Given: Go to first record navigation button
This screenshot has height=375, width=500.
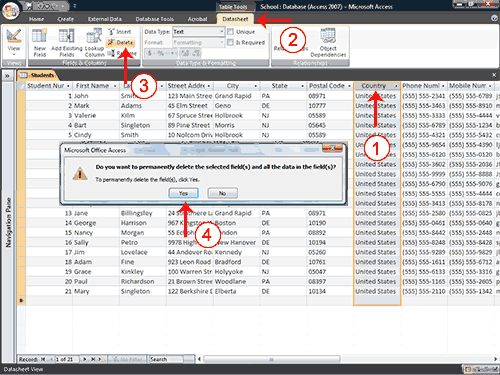Looking at the screenshot, I should pyautogui.click(x=43, y=359).
